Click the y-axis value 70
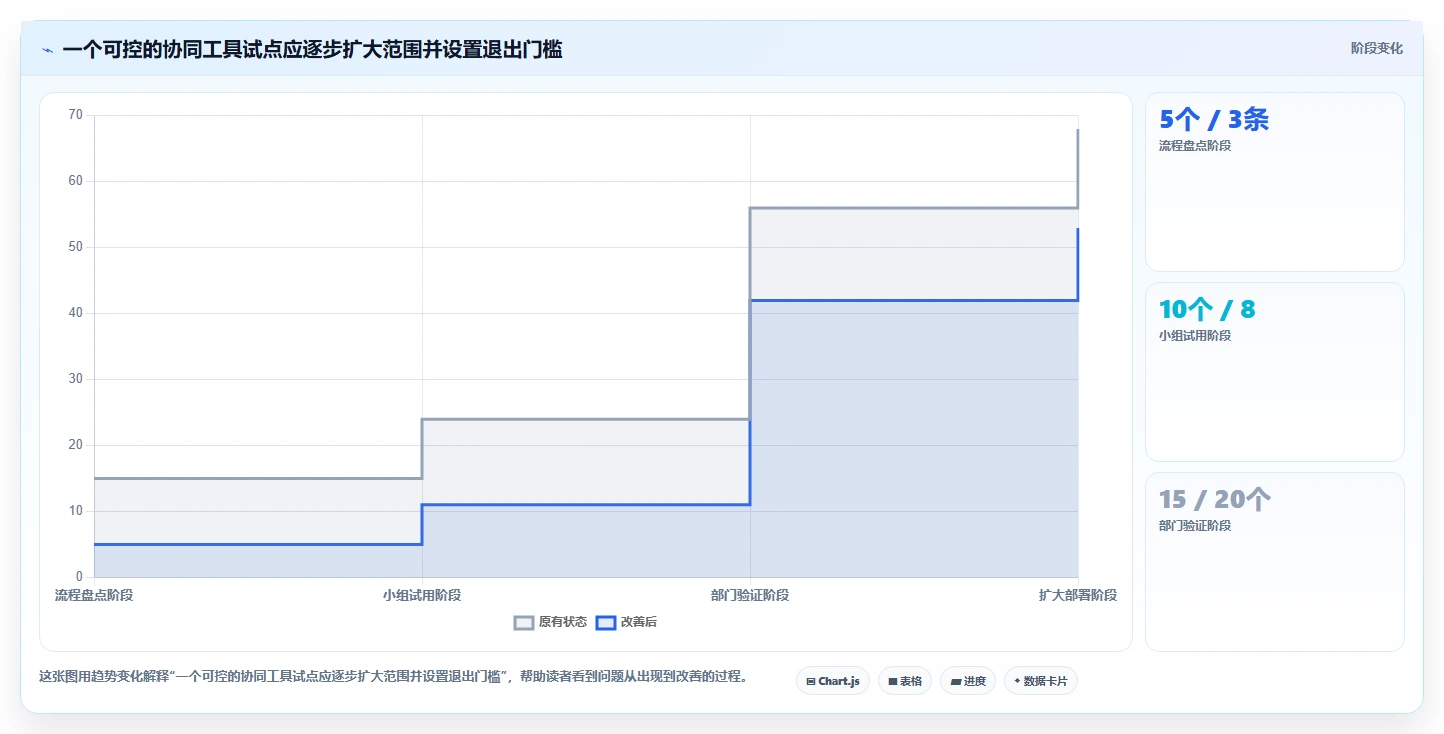1444x734 pixels. click(x=76, y=115)
